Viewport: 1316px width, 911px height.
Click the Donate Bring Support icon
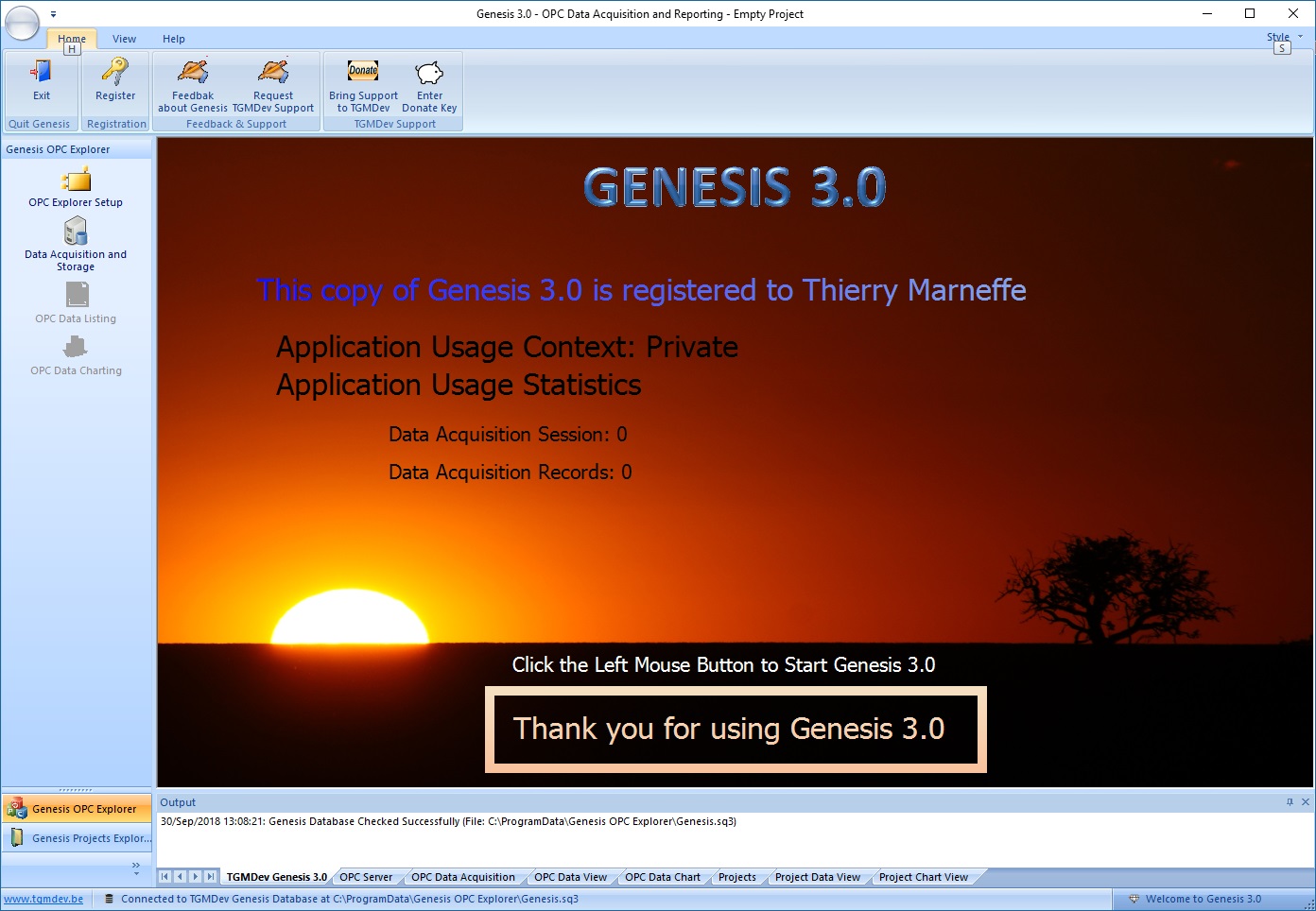[363, 72]
